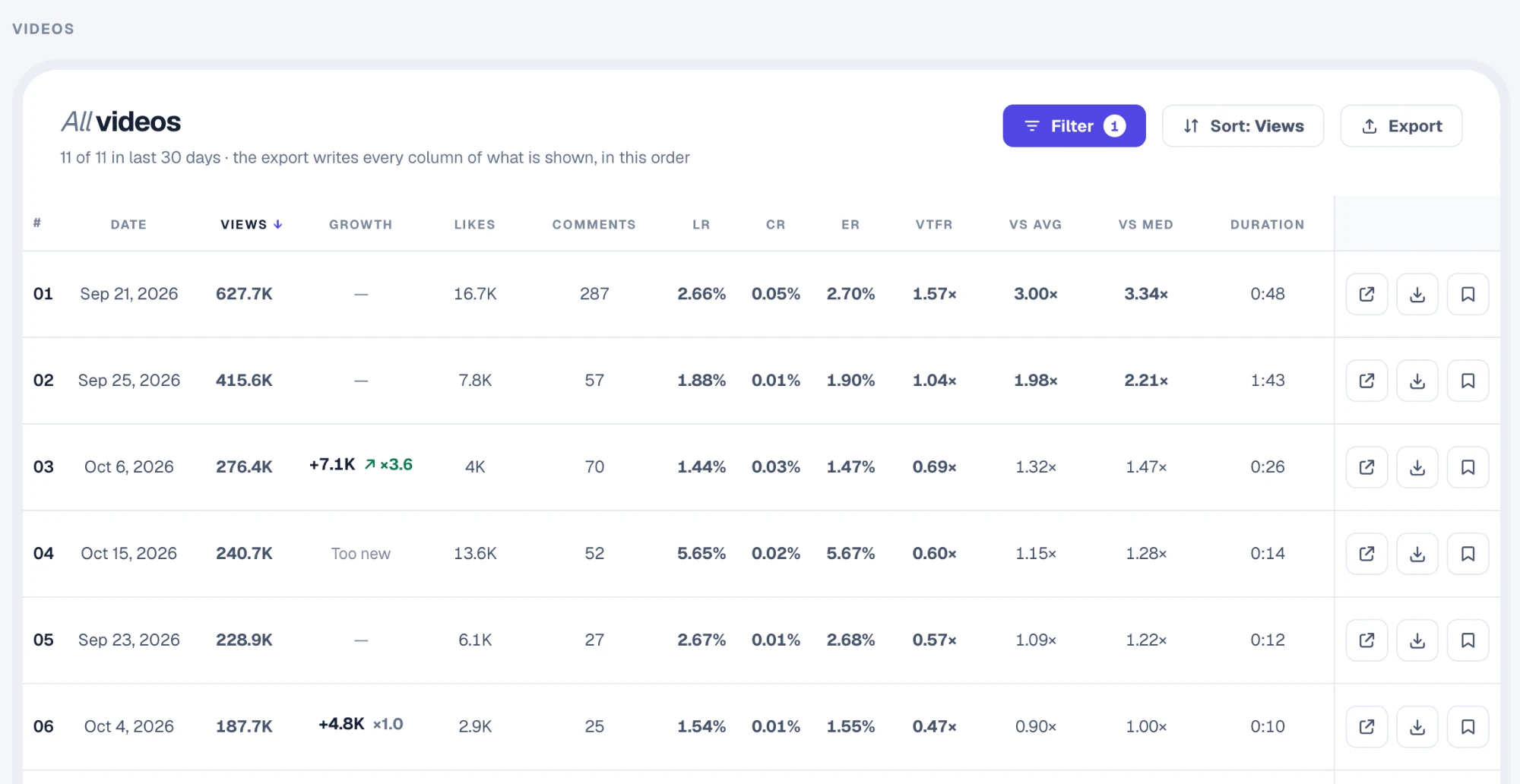Sort by the VS MED column header
Image resolution: width=1520 pixels, height=784 pixels.
(1145, 225)
